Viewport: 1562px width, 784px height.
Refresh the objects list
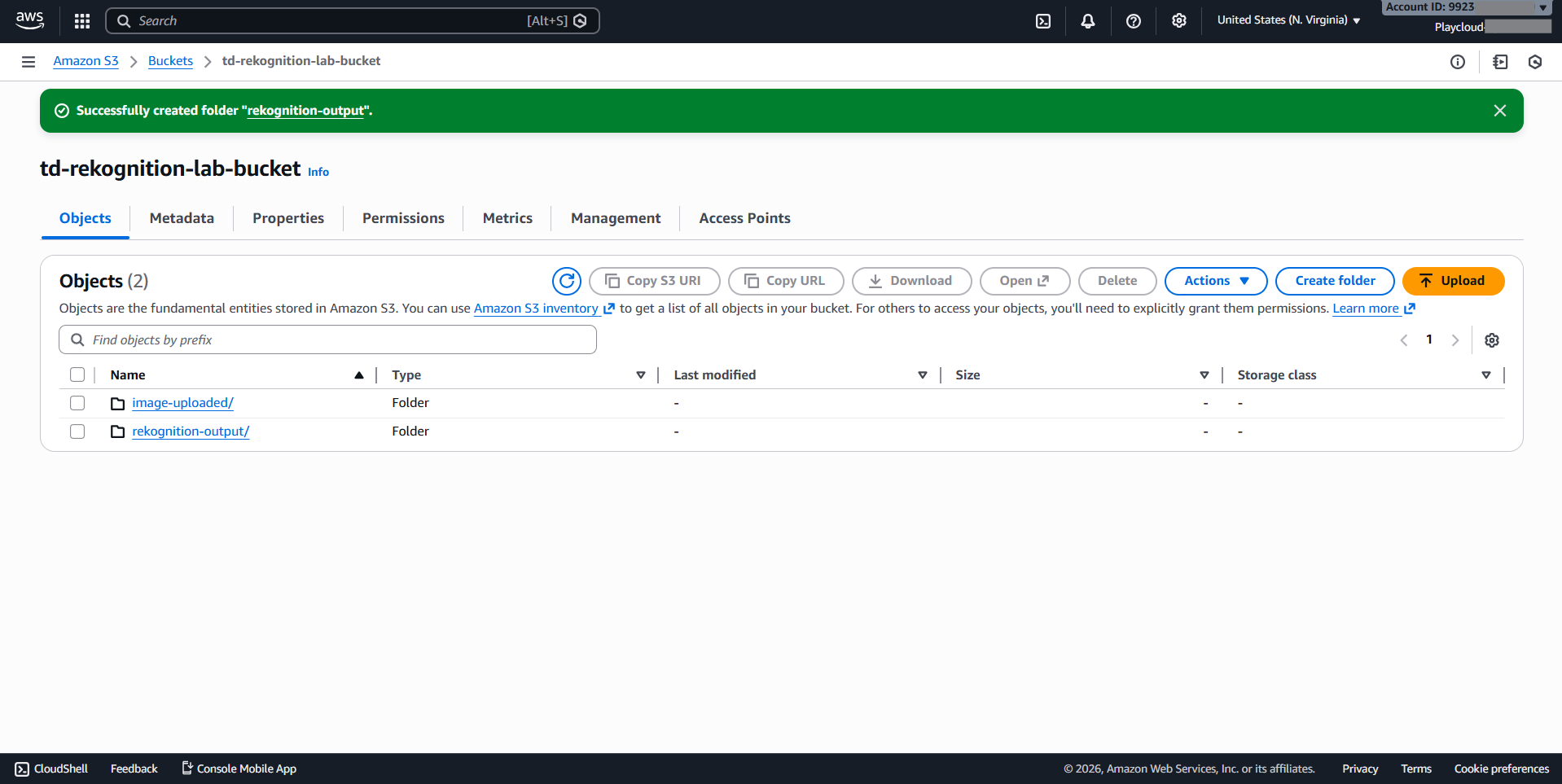tap(567, 281)
